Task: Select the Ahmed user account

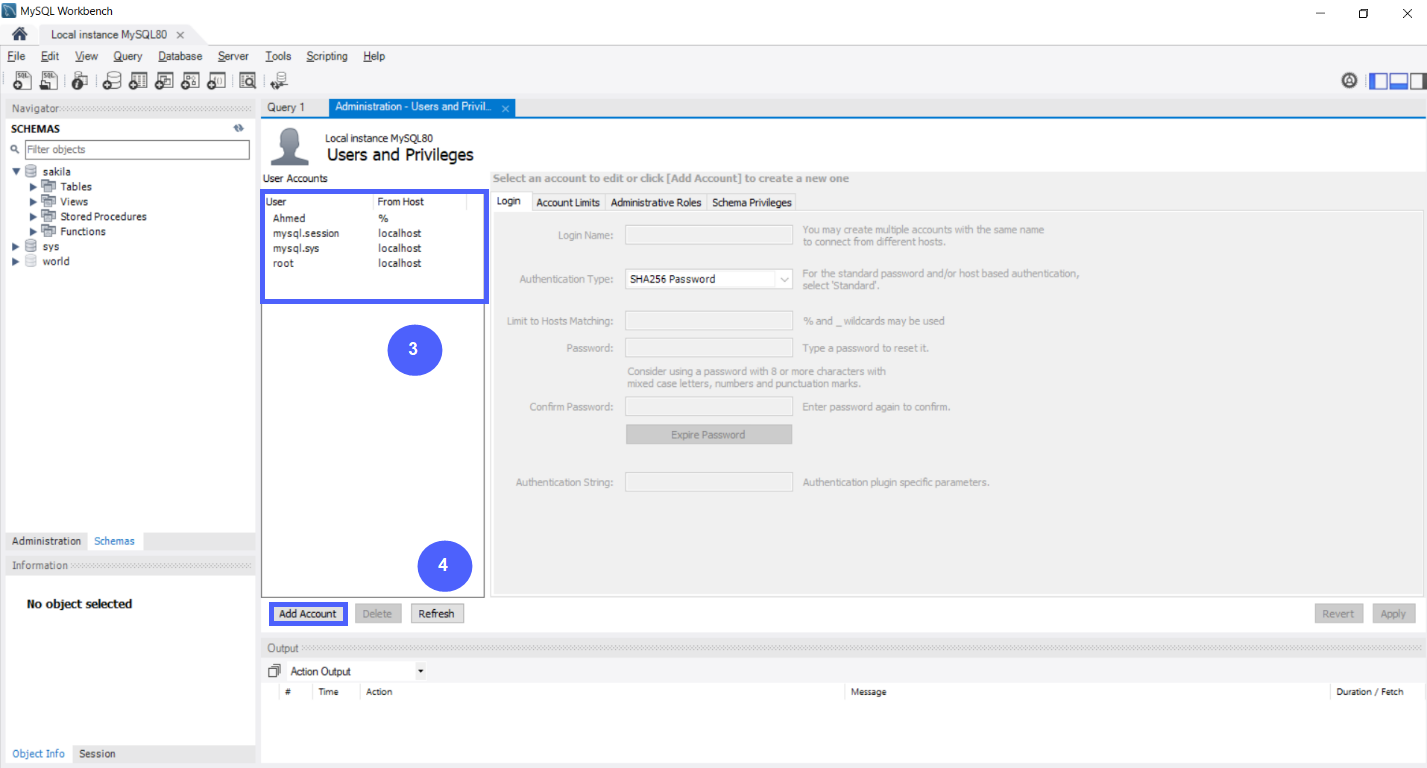Action: pyautogui.click(x=289, y=218)
